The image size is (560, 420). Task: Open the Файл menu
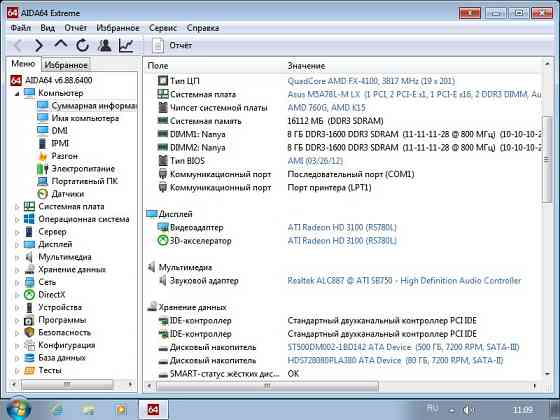pos(20,28)
